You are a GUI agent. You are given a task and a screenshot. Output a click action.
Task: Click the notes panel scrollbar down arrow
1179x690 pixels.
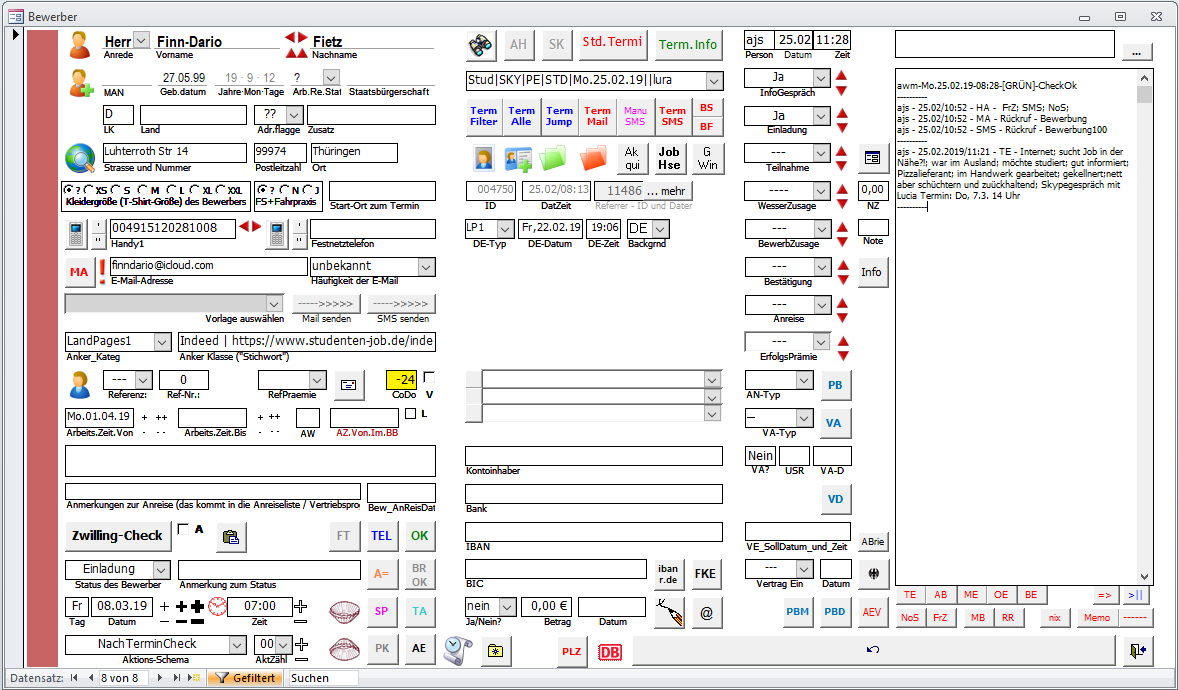pyautogui.click(x=1145, y=576)
